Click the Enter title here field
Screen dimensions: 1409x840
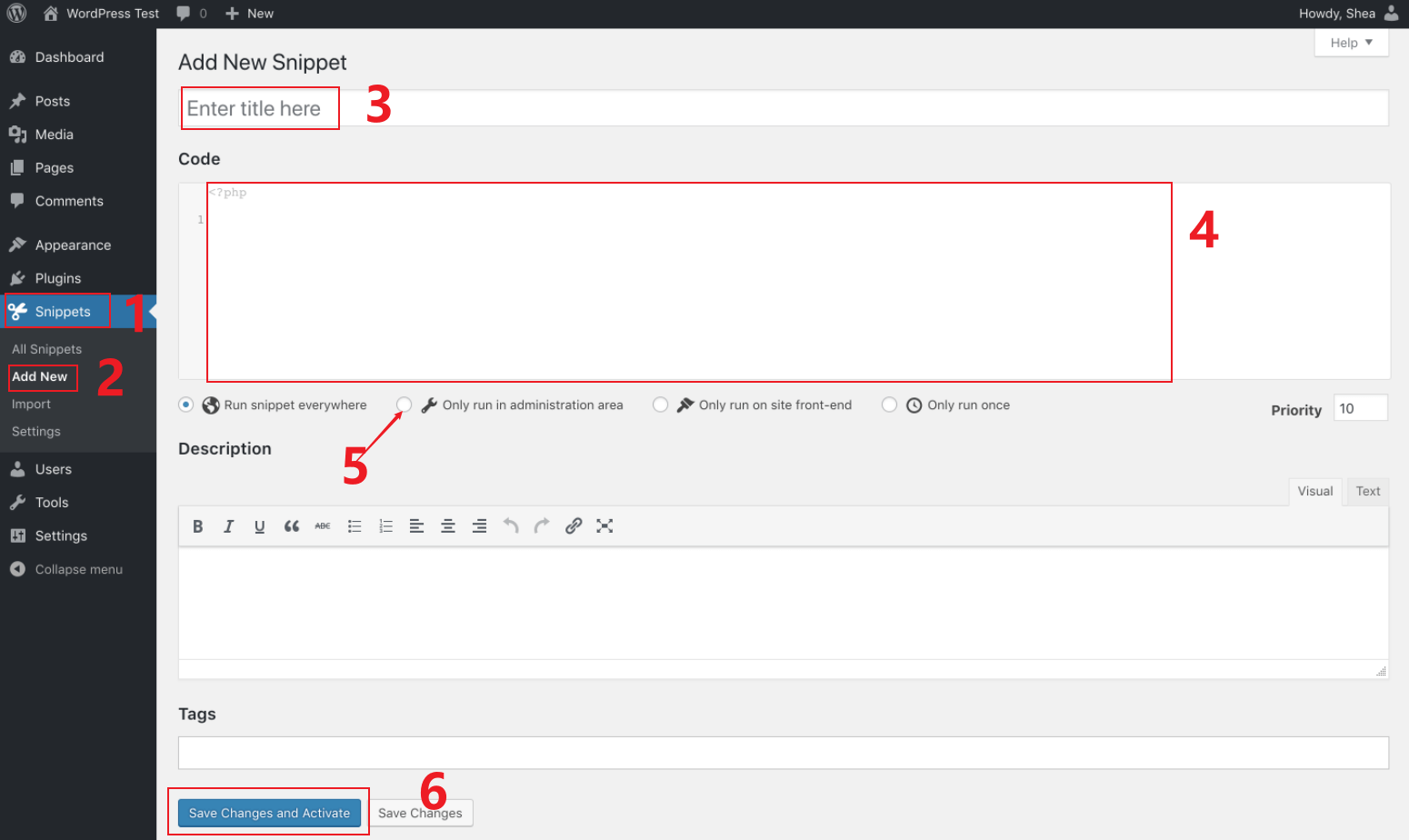pos(784,108)
